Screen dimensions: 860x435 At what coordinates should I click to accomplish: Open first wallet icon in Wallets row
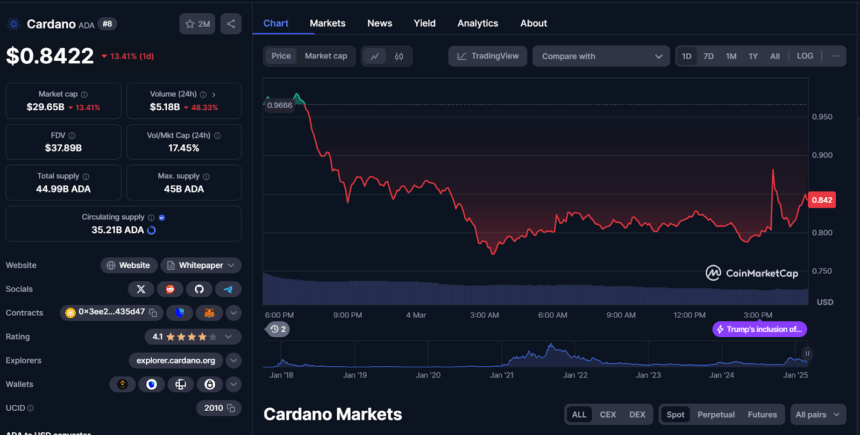pyautogui.click(x=122, y=385)
